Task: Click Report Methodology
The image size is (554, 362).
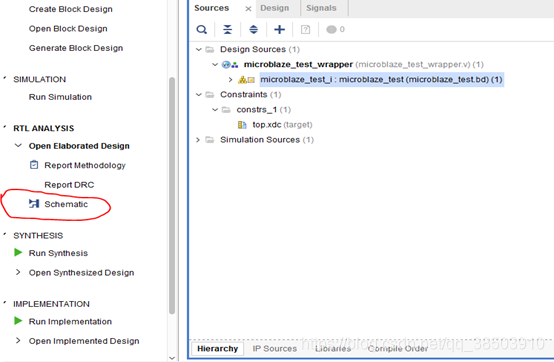Action: click(85, 165)
